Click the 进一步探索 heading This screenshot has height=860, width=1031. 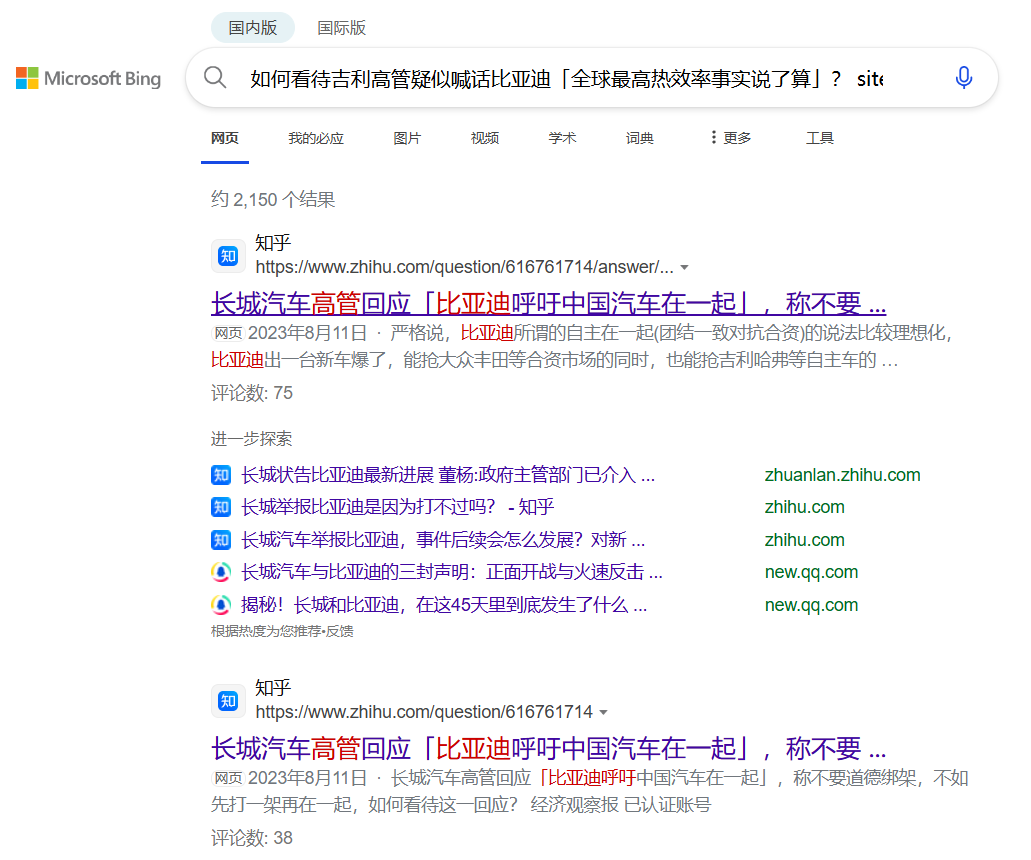(251, 439)
